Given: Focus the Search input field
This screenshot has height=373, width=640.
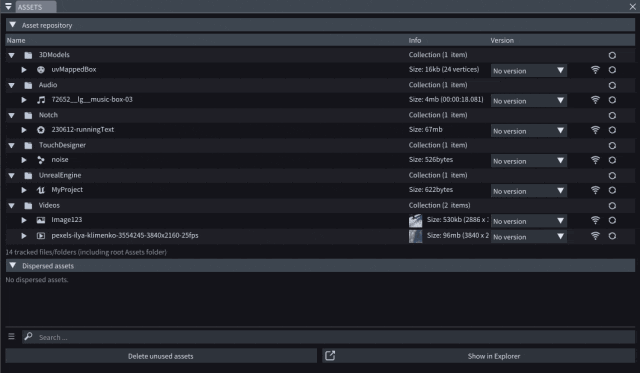Looking at the screenshot, I should (329, 337).
